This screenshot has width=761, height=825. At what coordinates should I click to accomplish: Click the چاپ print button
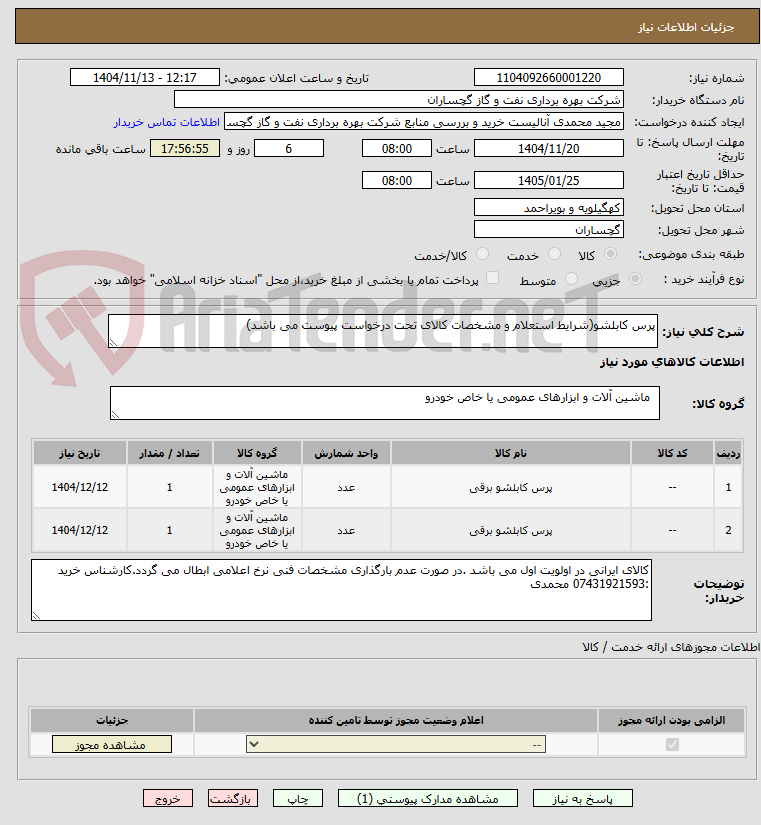[297, 799]
